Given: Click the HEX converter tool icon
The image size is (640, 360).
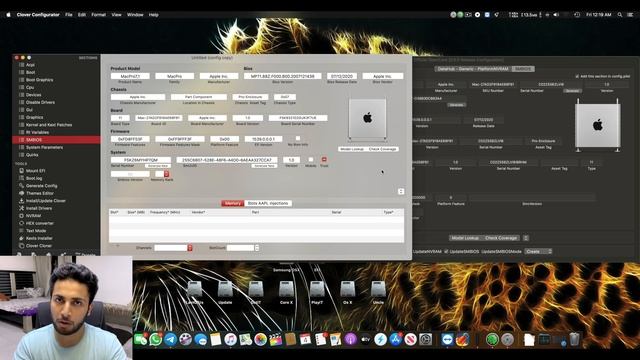Looking at the screenshot, I should [21, 223].
